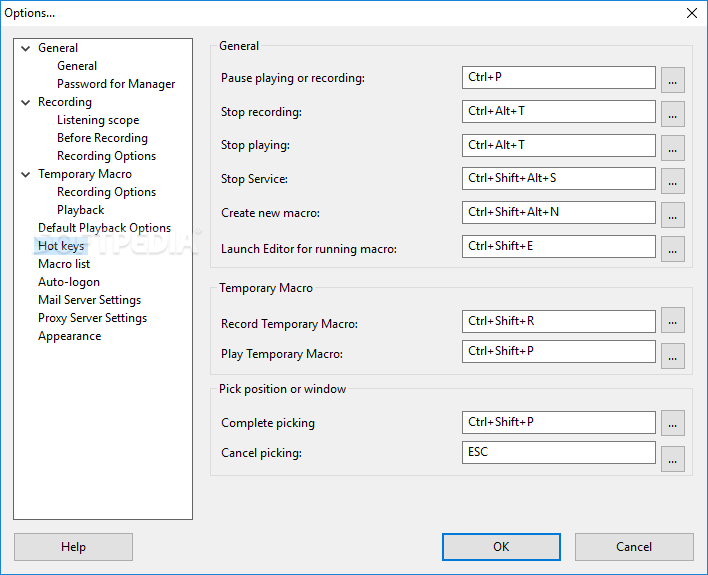Open Before Recording settings
The width and height of the screenshot is (708, 575).
pyautogui.click(x=102, y=138)
